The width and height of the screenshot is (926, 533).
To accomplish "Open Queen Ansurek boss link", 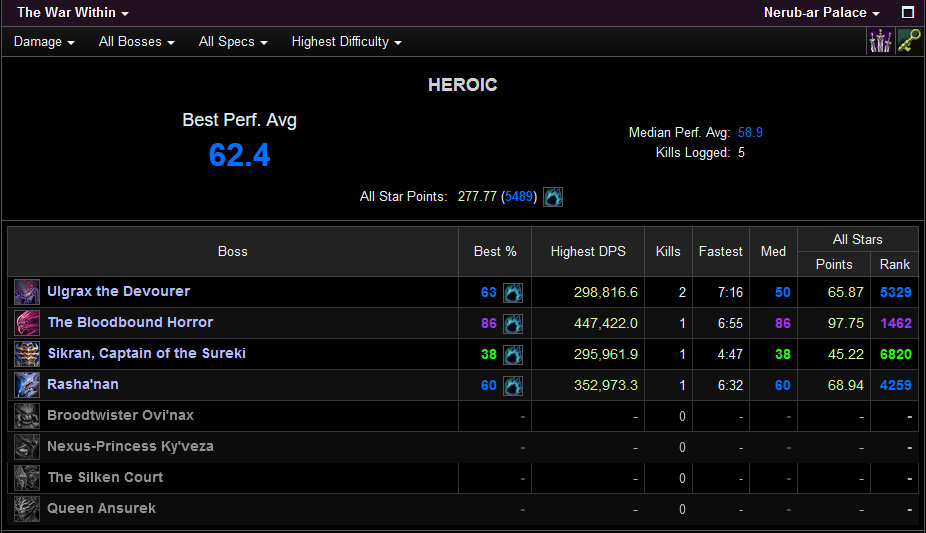I will click(x=102, y=508).
